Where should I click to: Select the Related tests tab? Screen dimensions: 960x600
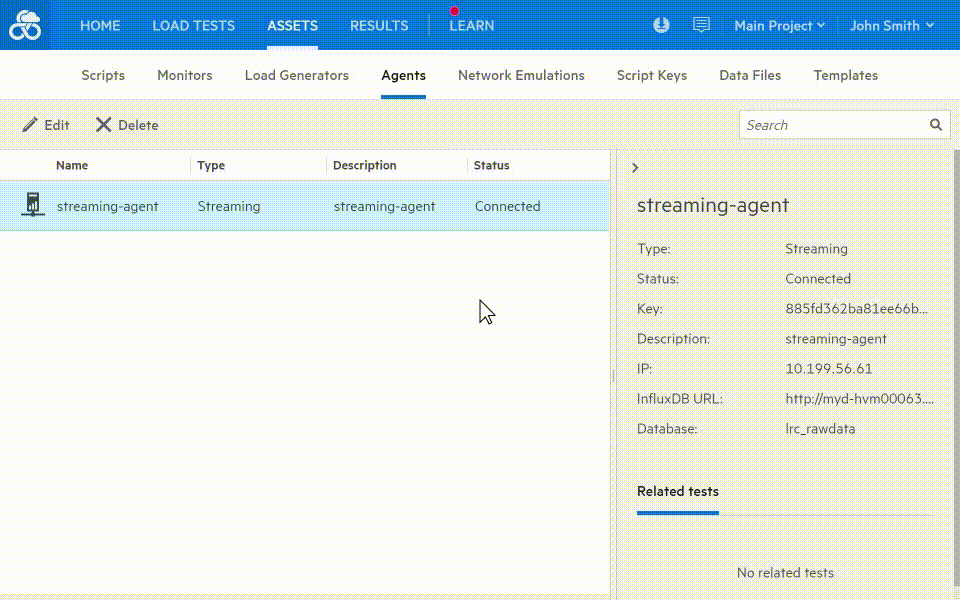click(677, 491)
